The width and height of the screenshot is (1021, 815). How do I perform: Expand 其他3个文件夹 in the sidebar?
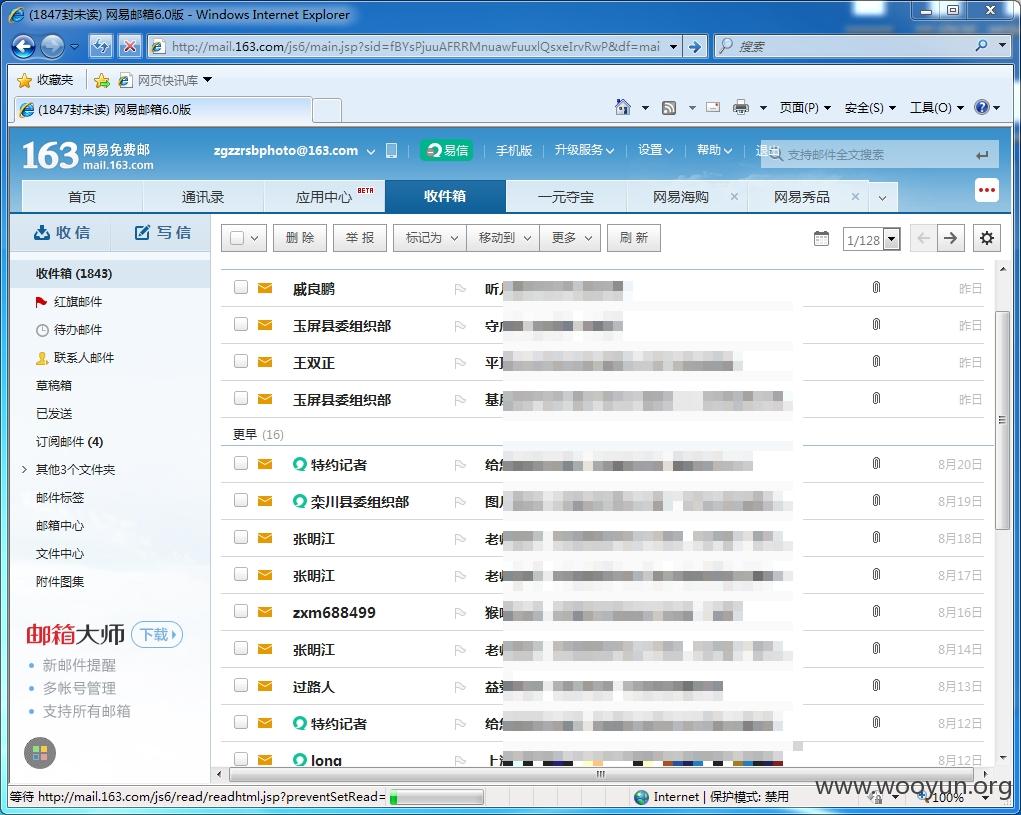[24, 469]
